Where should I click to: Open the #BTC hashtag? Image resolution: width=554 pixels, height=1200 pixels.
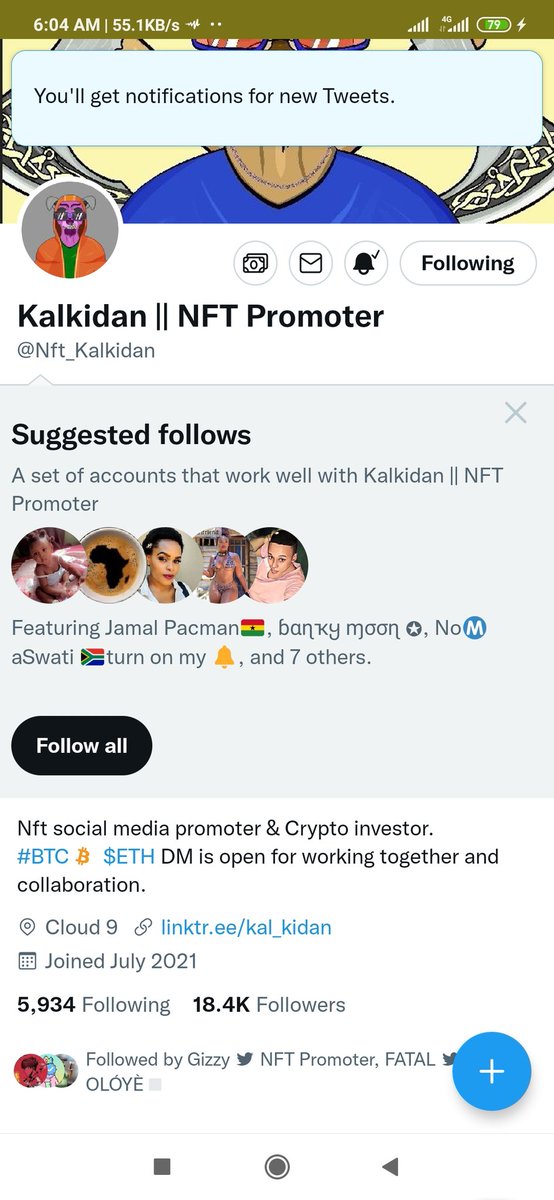tap(42, 857)
